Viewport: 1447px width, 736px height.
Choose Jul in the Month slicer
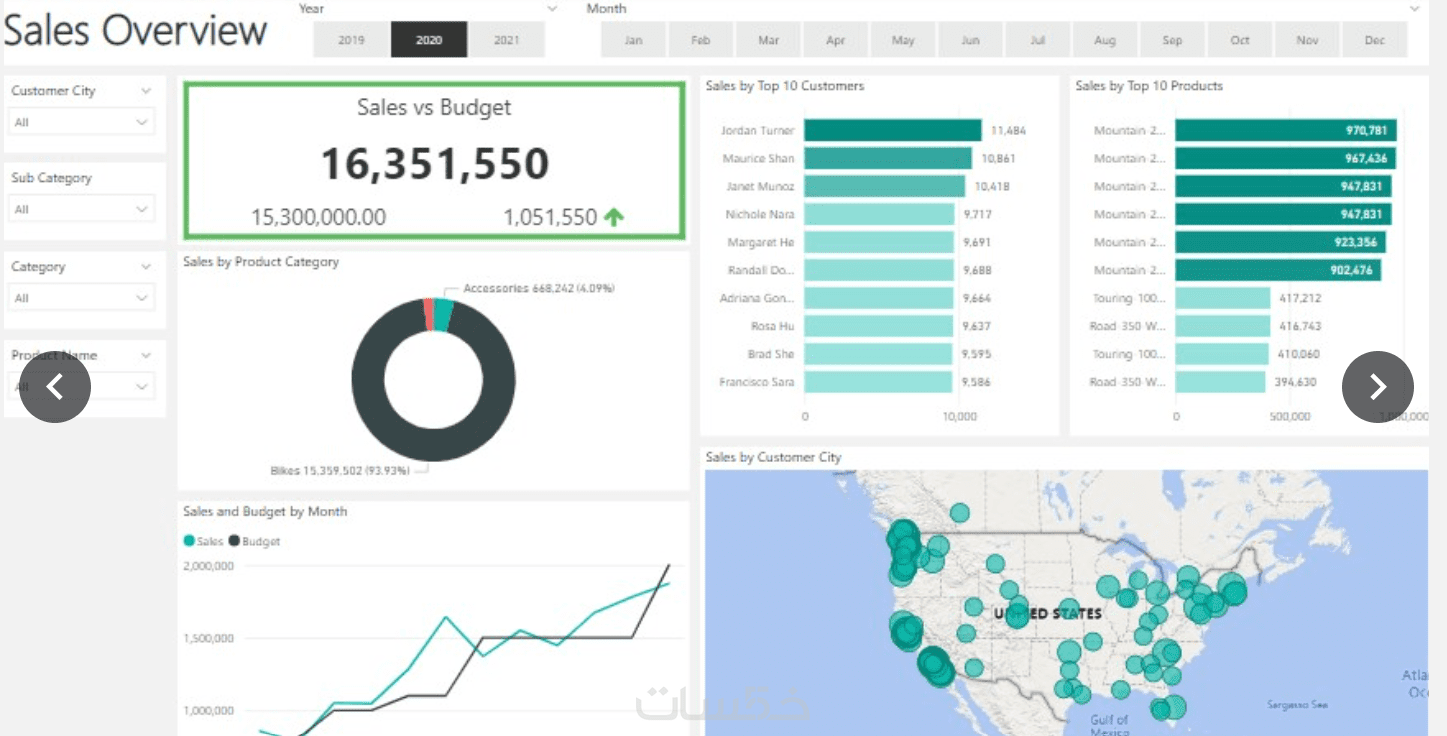[x=1038, y=40]
